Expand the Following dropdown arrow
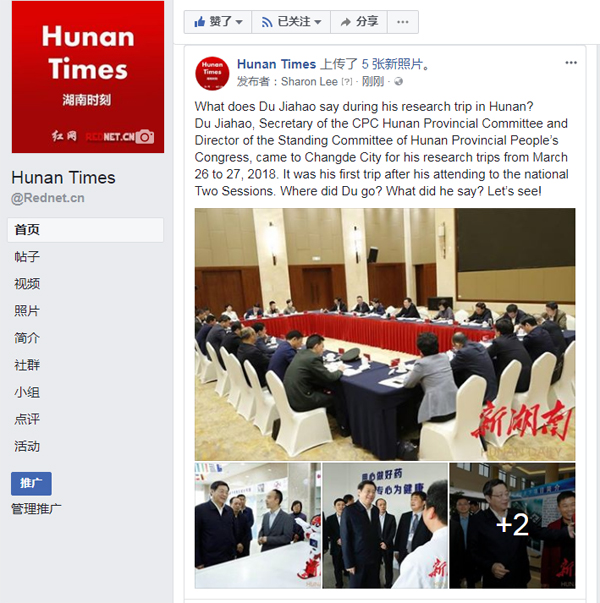This screenshot has width=600, height=603. pos(318,22)
